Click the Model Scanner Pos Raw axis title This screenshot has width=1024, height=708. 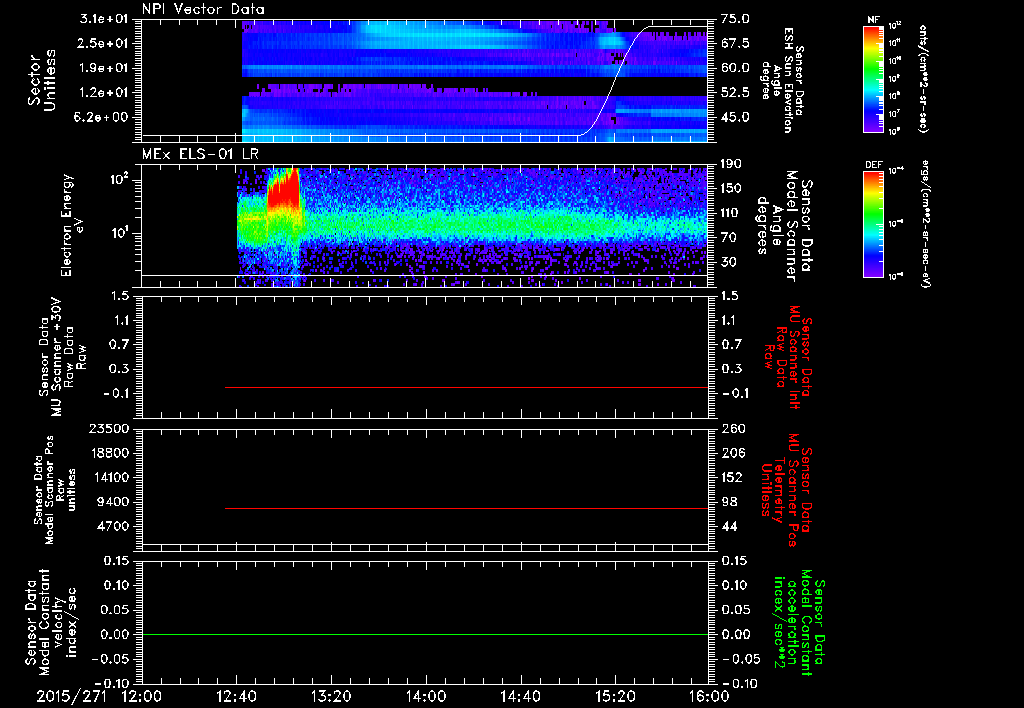pos(55,490)
